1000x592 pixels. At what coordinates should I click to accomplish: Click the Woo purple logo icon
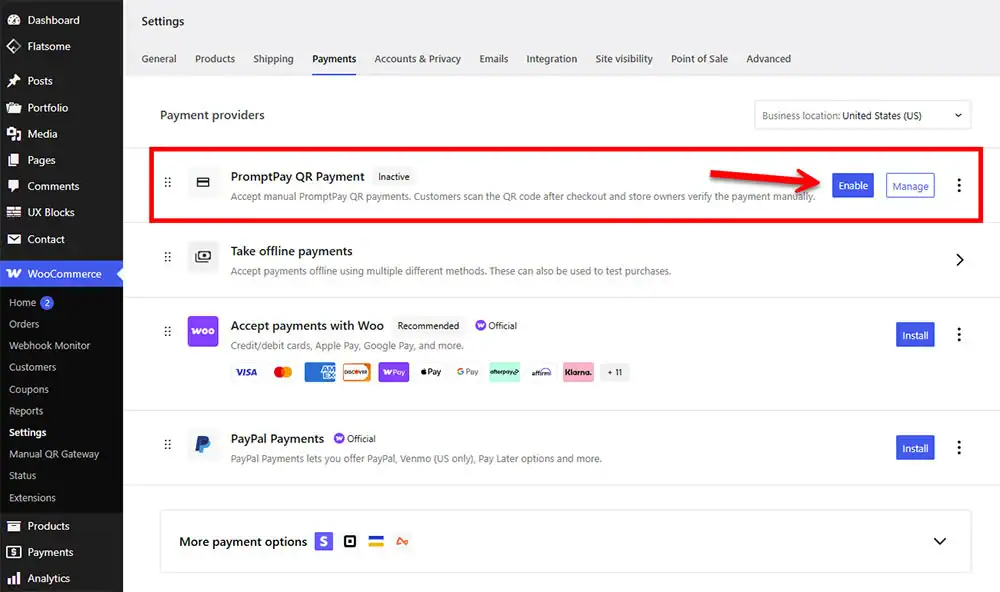[203, 331]
